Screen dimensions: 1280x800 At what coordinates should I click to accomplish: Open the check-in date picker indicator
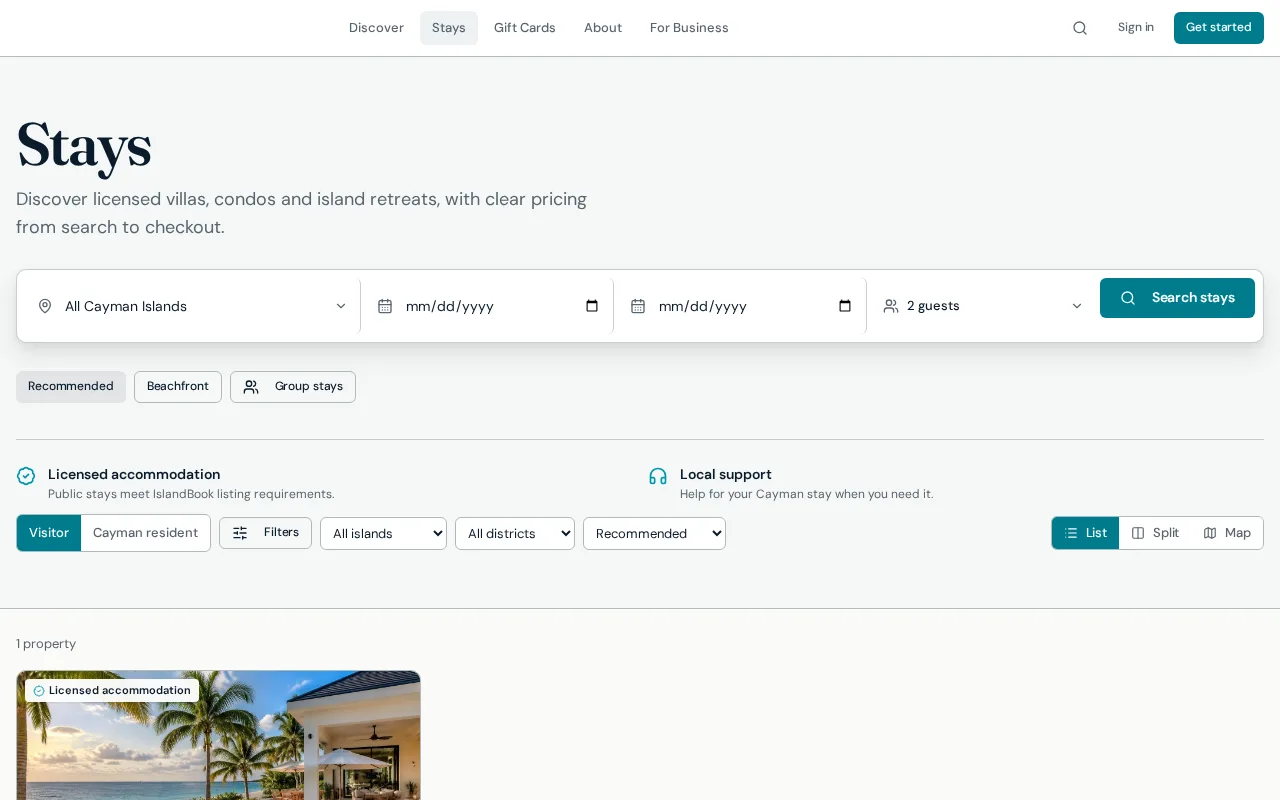[x=592, y=306]
